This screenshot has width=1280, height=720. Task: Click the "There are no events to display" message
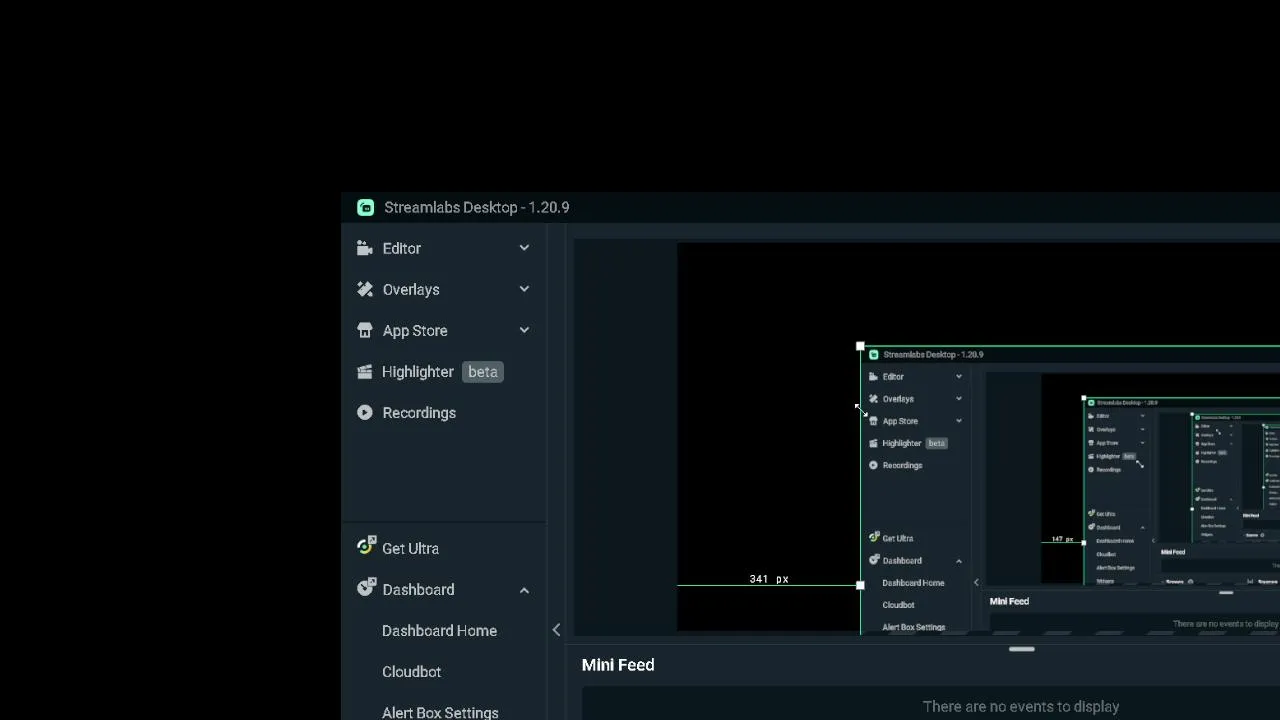(1021, 707)
